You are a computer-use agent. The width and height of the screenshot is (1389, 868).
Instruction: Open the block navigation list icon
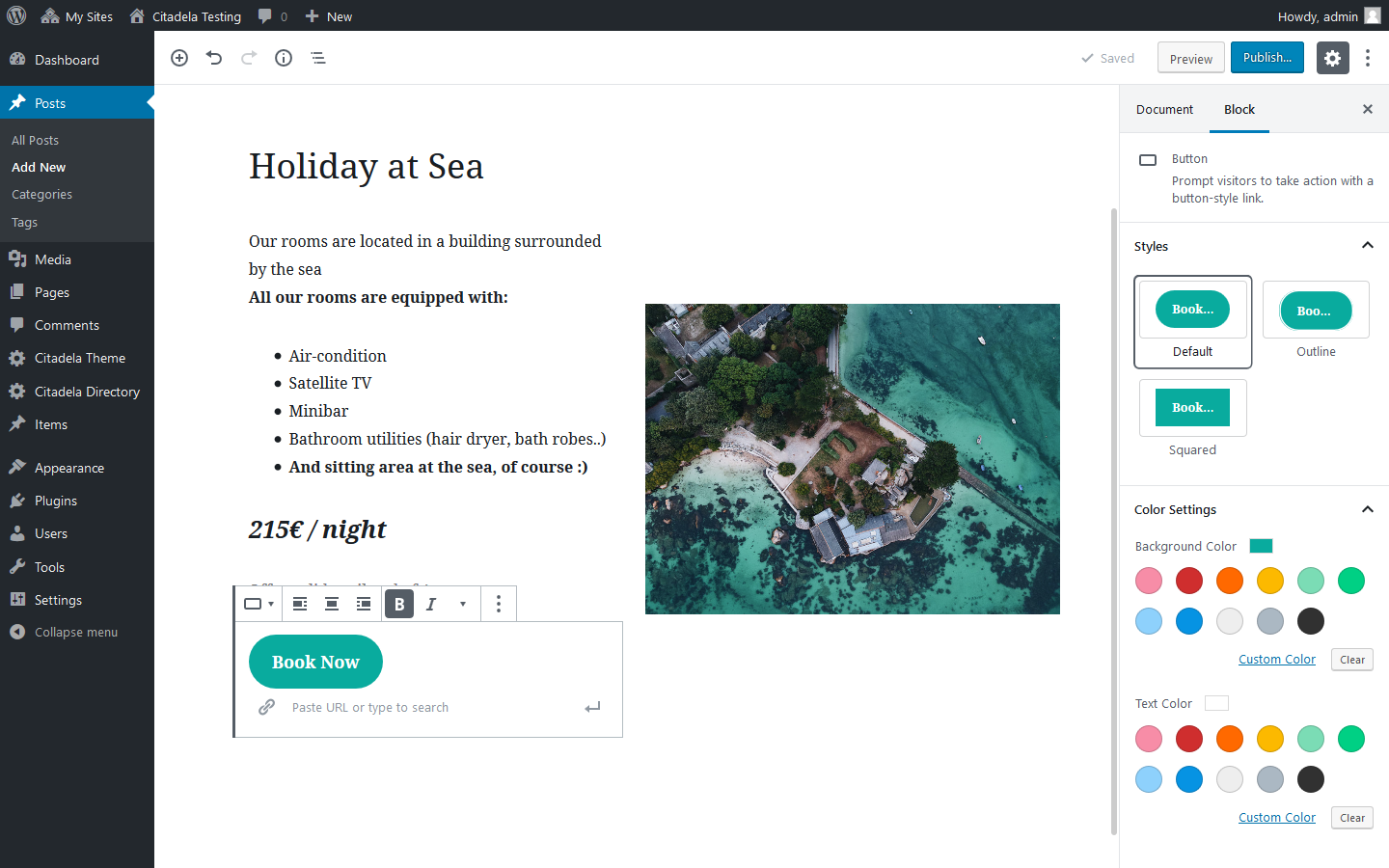[x=318, y=58]
